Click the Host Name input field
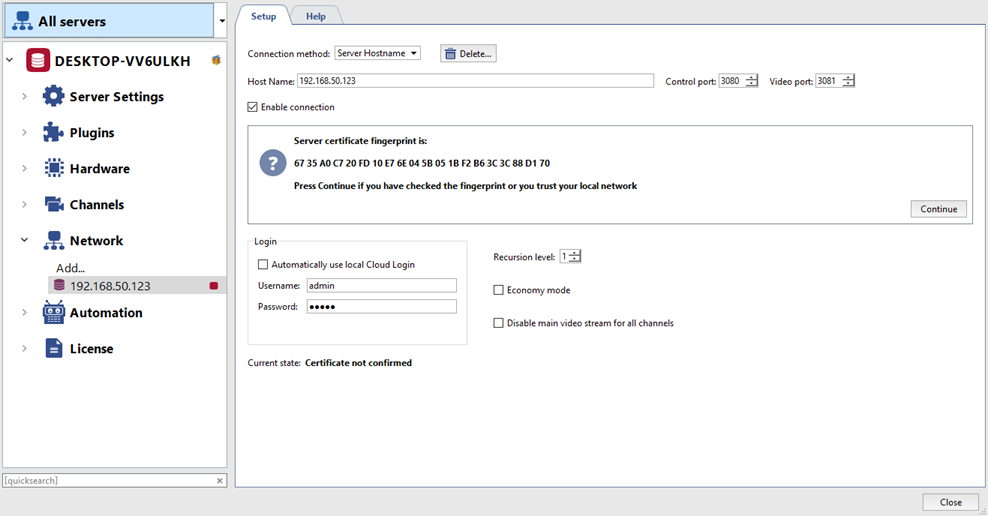Image resolution: width=988 pixels, height=516 pixels. (x=475, y=81)
